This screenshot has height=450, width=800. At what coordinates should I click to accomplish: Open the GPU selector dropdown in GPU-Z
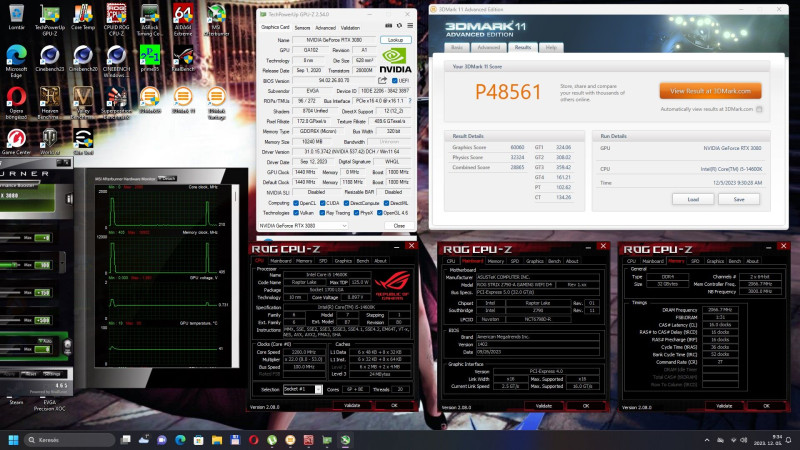click(x=303, y=226)
